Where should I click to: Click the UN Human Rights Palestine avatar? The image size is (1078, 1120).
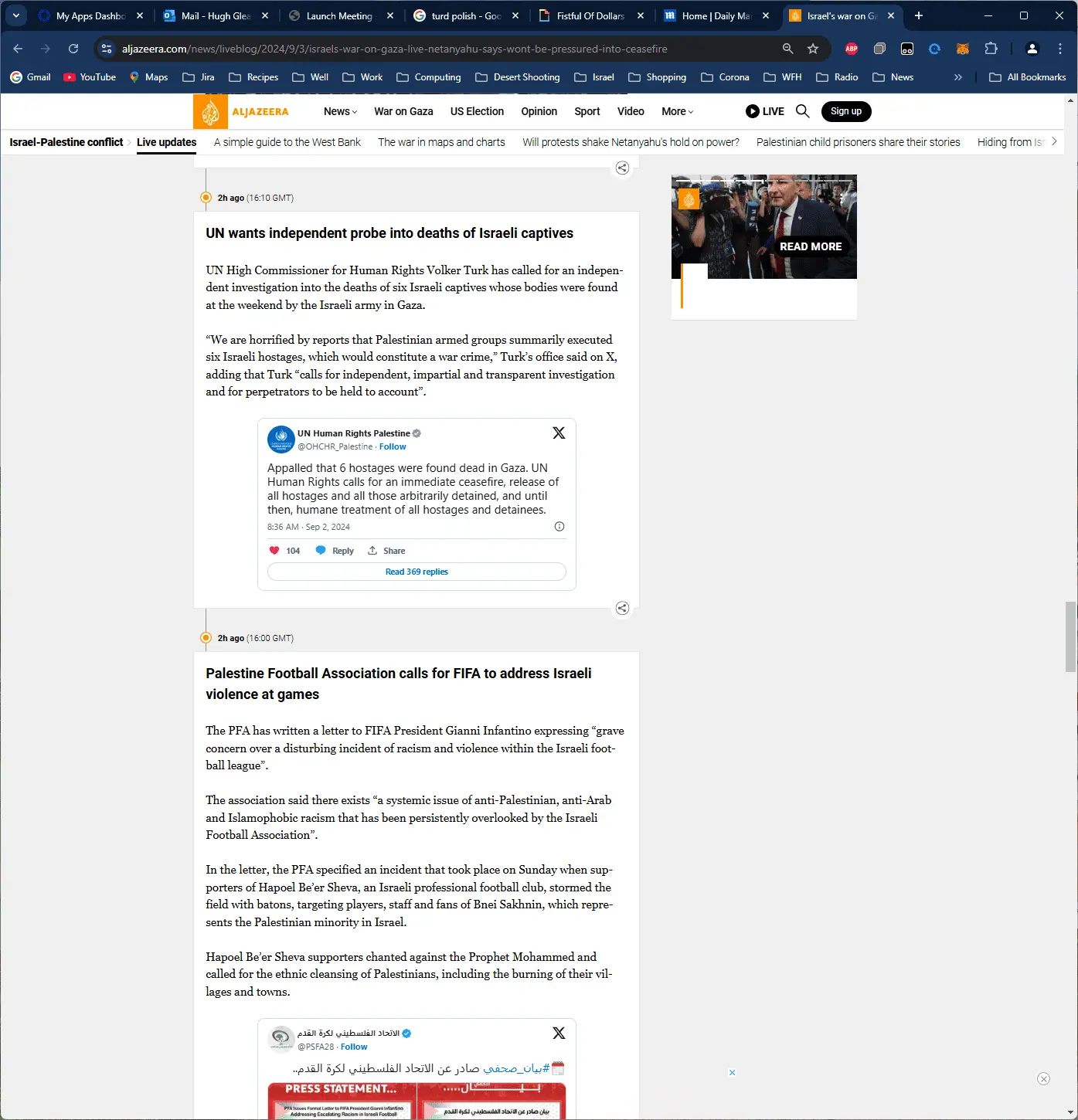(x=281, y=440)
